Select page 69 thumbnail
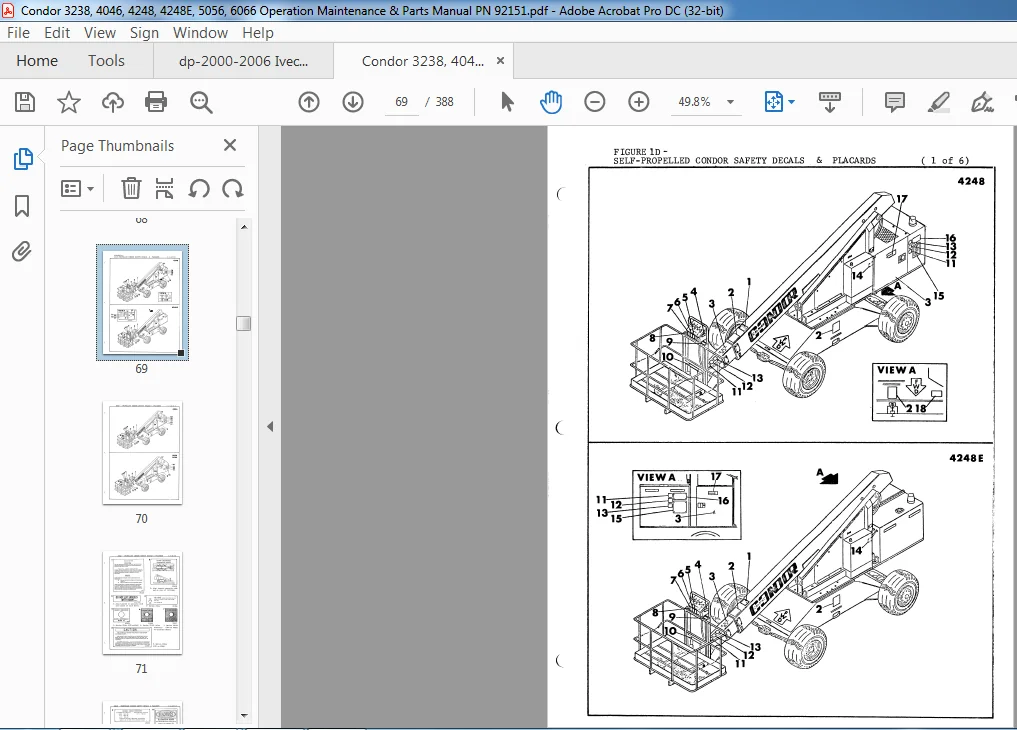The height and width of the screenshot is (730, 1017). click(x=142, y=302)
